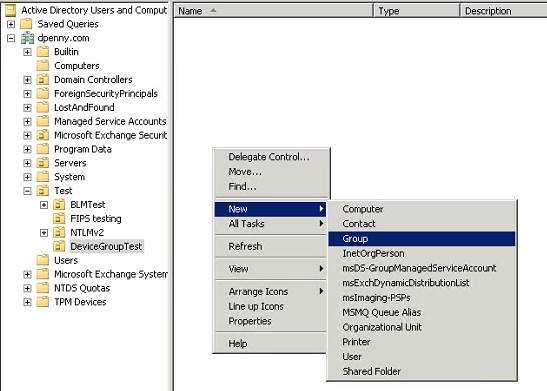Choose Group from the New submenu

[421, 239]
